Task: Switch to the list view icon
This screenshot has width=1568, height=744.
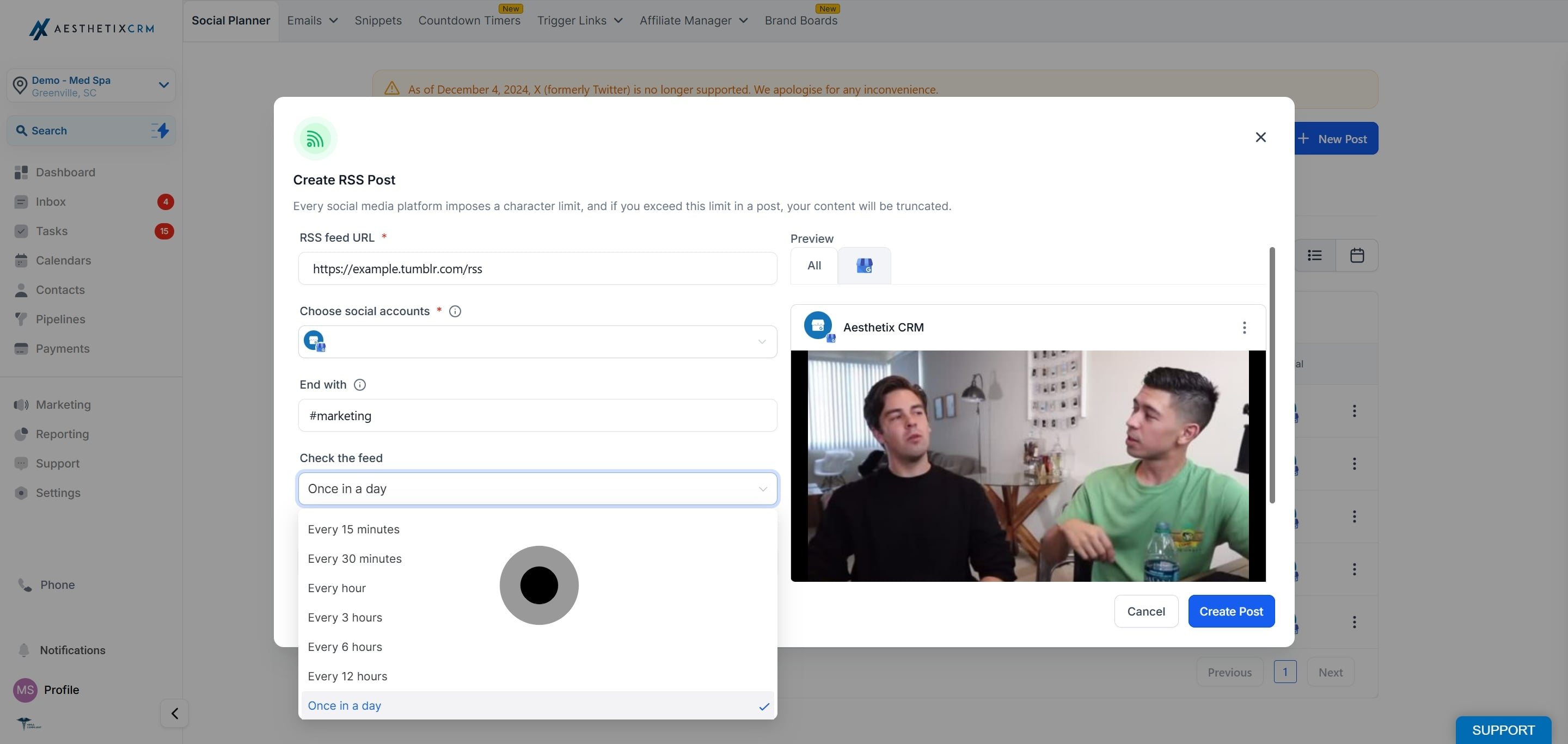Action: [x=1315, y=255]
